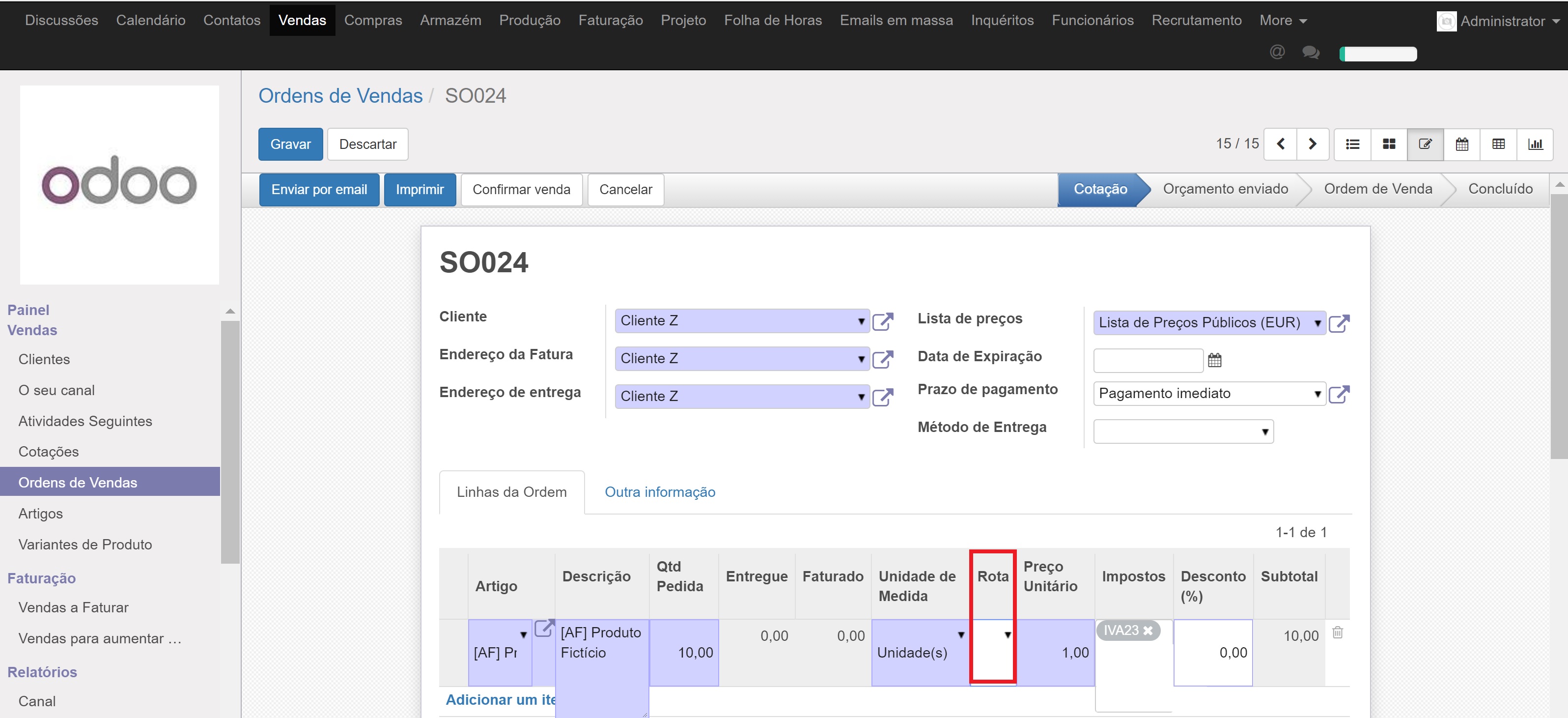Open Armazém menu
Image resolution: width=1568 pixels, height=718 pixels.
[450, 21]
